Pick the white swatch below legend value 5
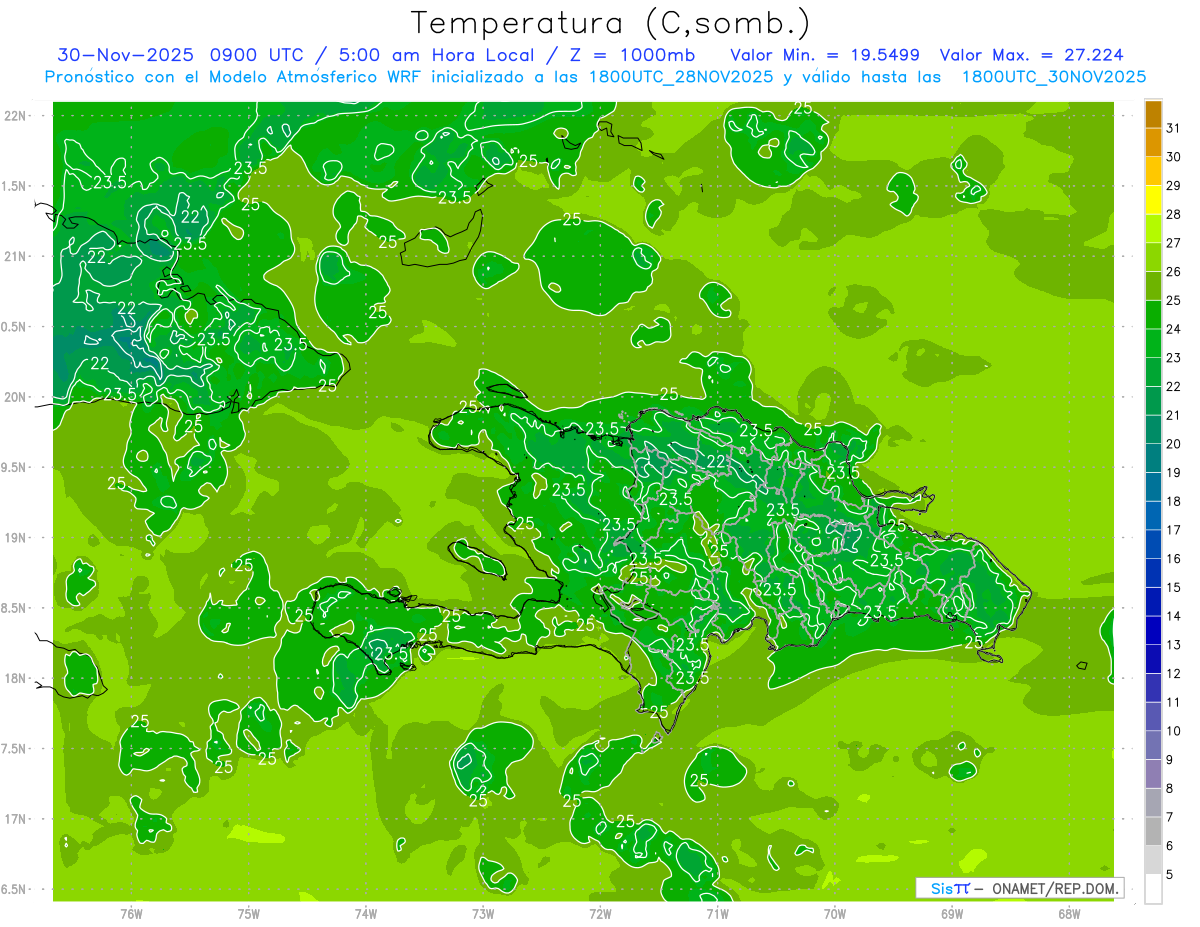The height and width of the screenshot is (927, 1200). click(x=1153, y=888)
